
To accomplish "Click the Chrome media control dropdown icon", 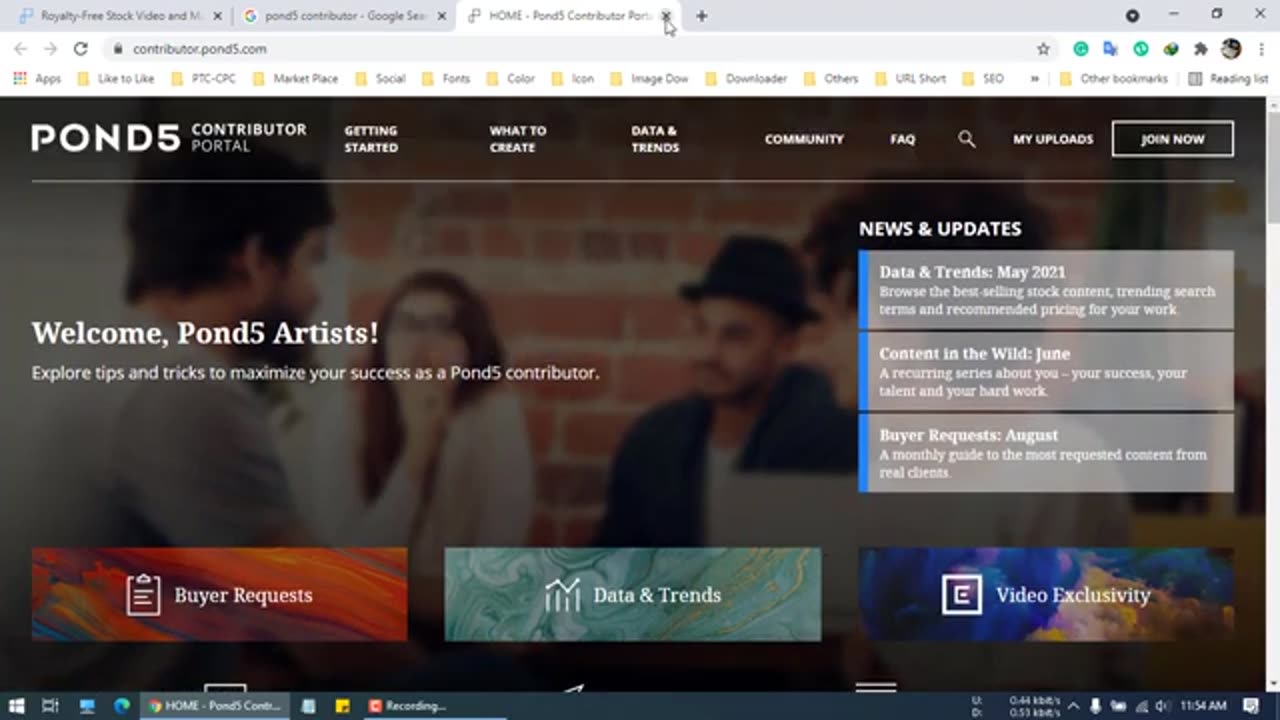I will pos(1132,16).
